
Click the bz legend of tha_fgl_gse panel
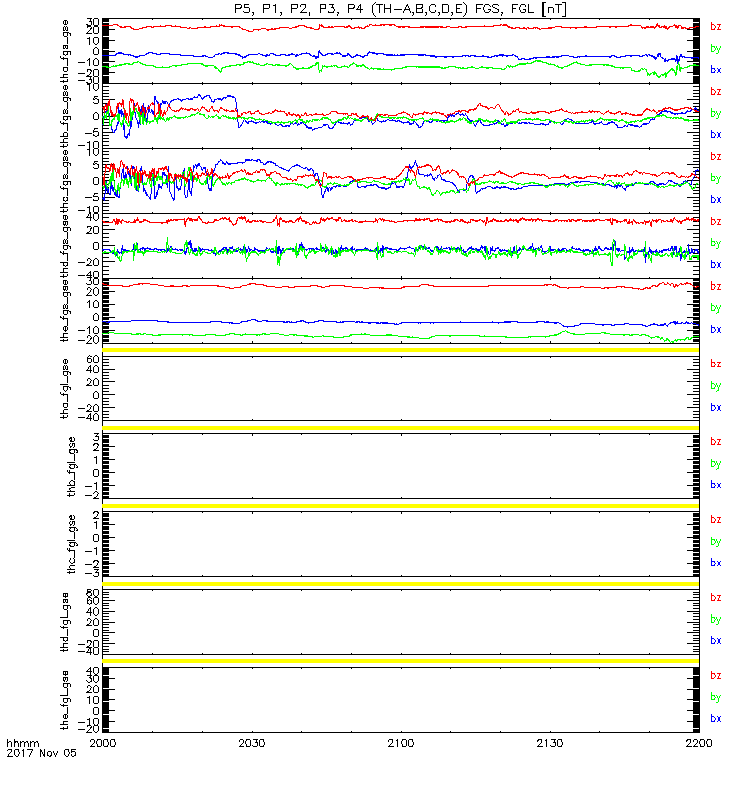click(x=716, y=364)
